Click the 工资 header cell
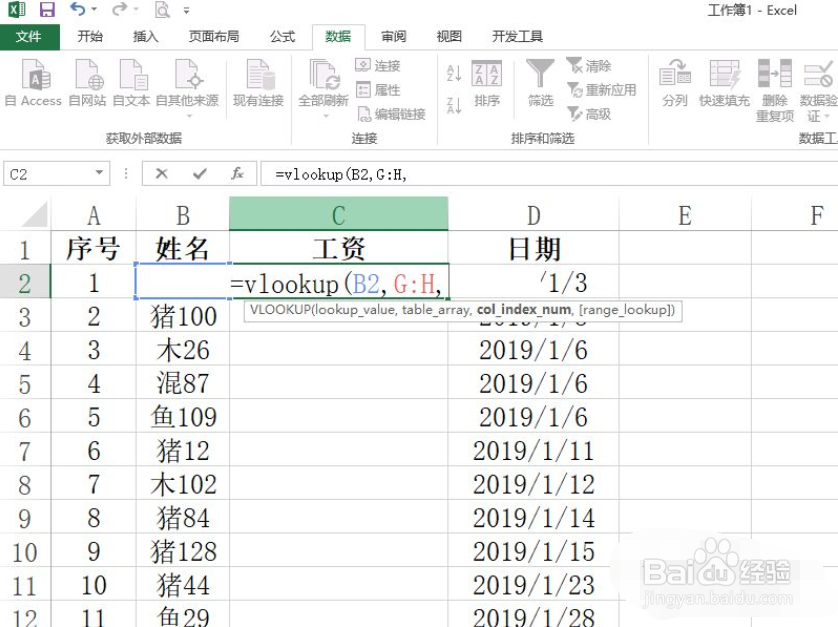The width and height of the screenshot is (838, 627). [x=339, y=248]
